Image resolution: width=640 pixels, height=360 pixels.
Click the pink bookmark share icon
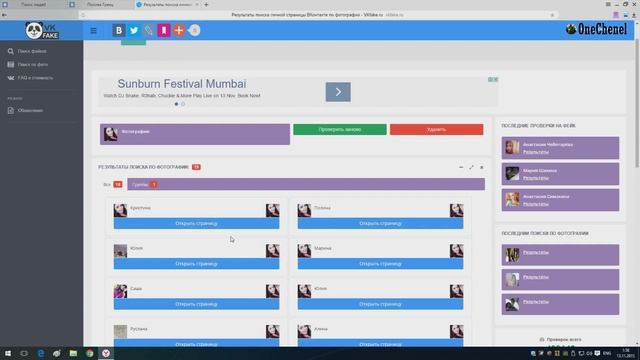pos(164,31)
